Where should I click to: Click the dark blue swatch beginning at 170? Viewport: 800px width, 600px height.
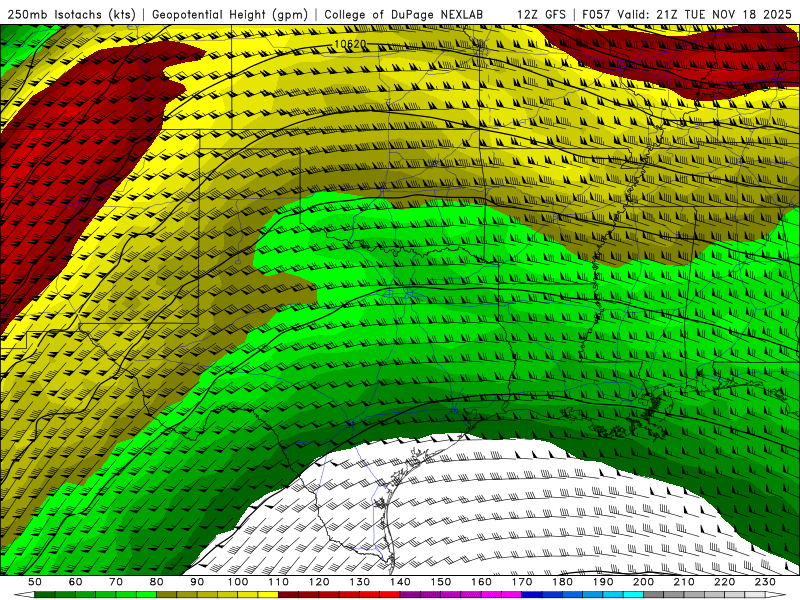point(532,595)
